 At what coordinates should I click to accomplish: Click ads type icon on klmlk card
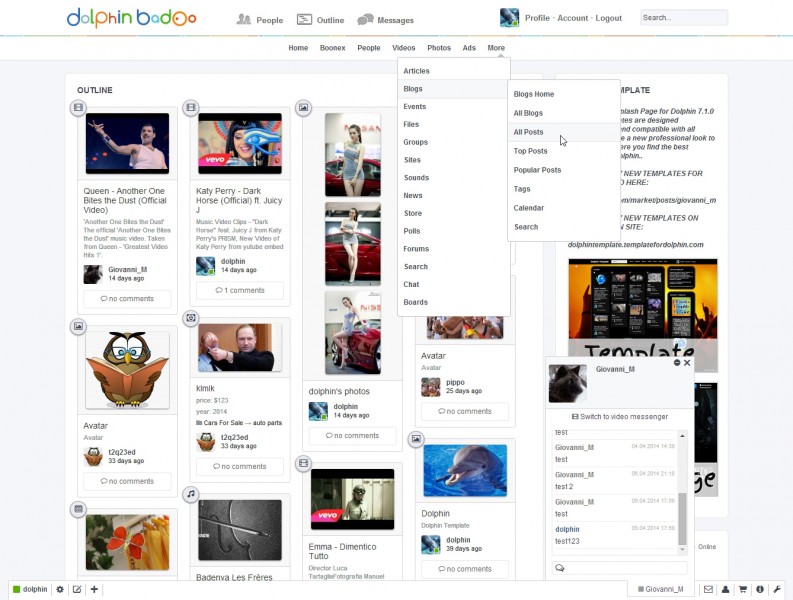(191, 318)
